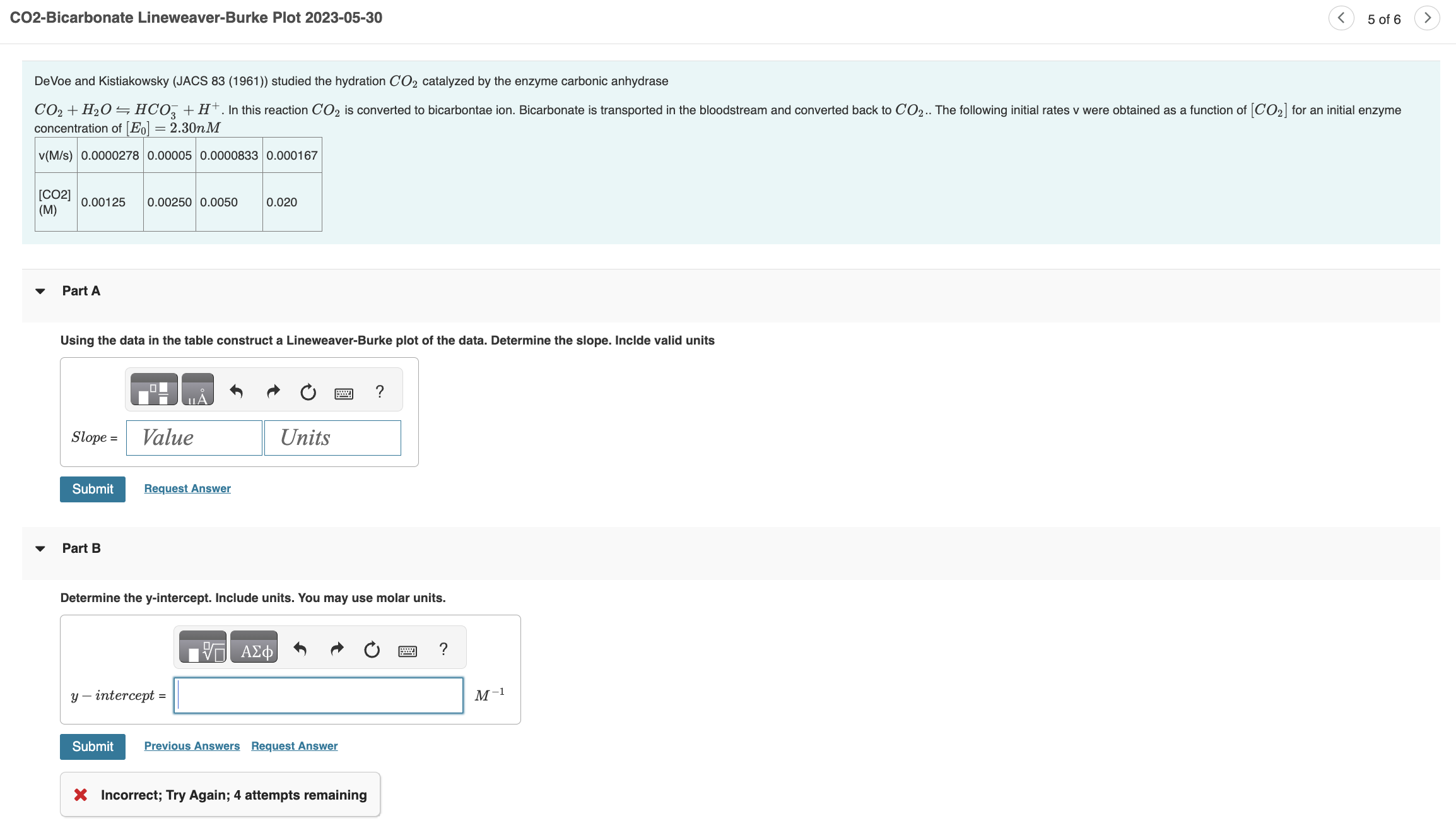Click redo arrow in Part A toolbar
This screenshot has height=828, width=1456.
point(273,392)
